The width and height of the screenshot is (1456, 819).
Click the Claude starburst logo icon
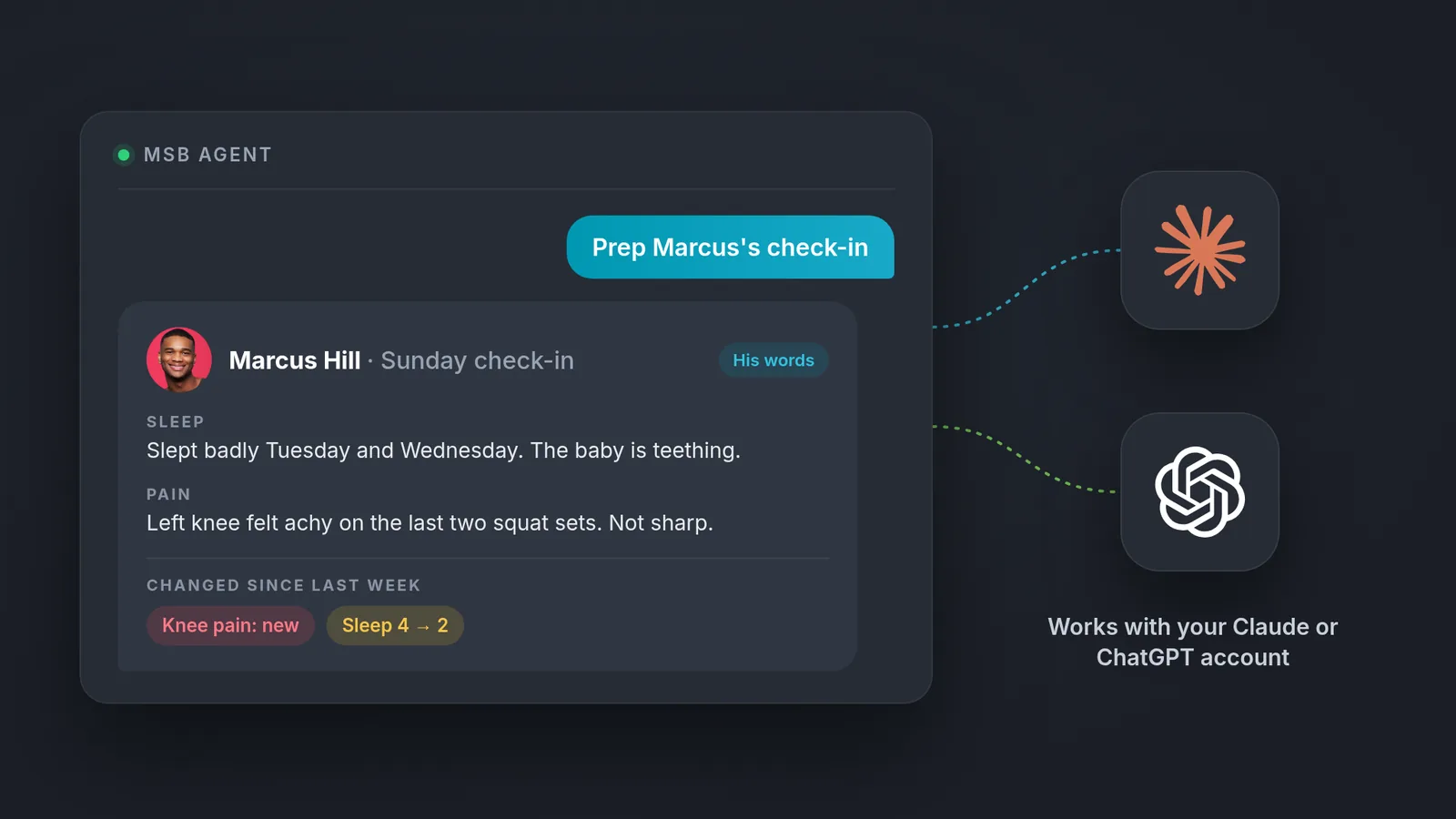coord(1199,250)
